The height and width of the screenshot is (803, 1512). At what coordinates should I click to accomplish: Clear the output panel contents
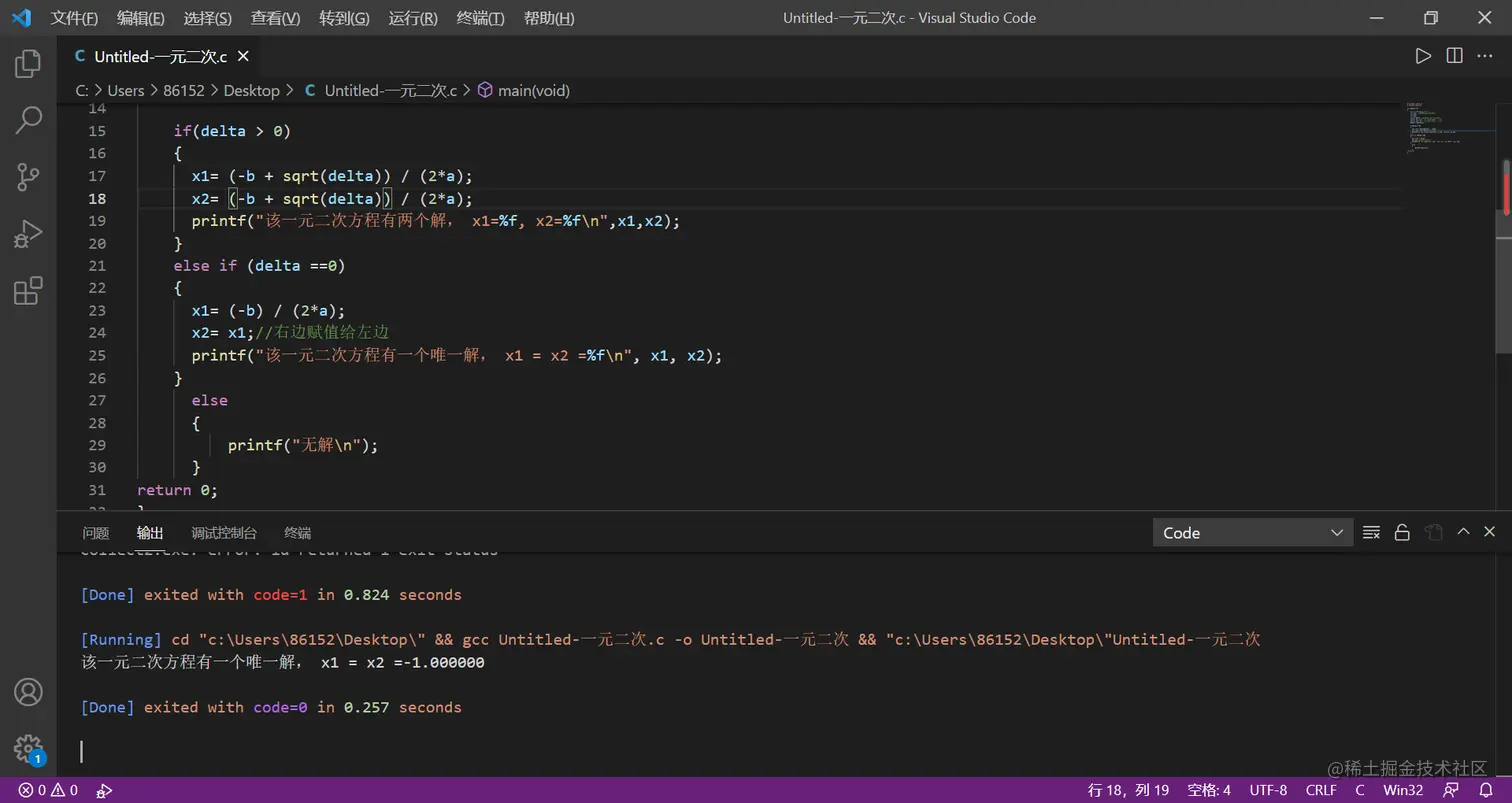pyautogui.click(x=1372, y=532)
